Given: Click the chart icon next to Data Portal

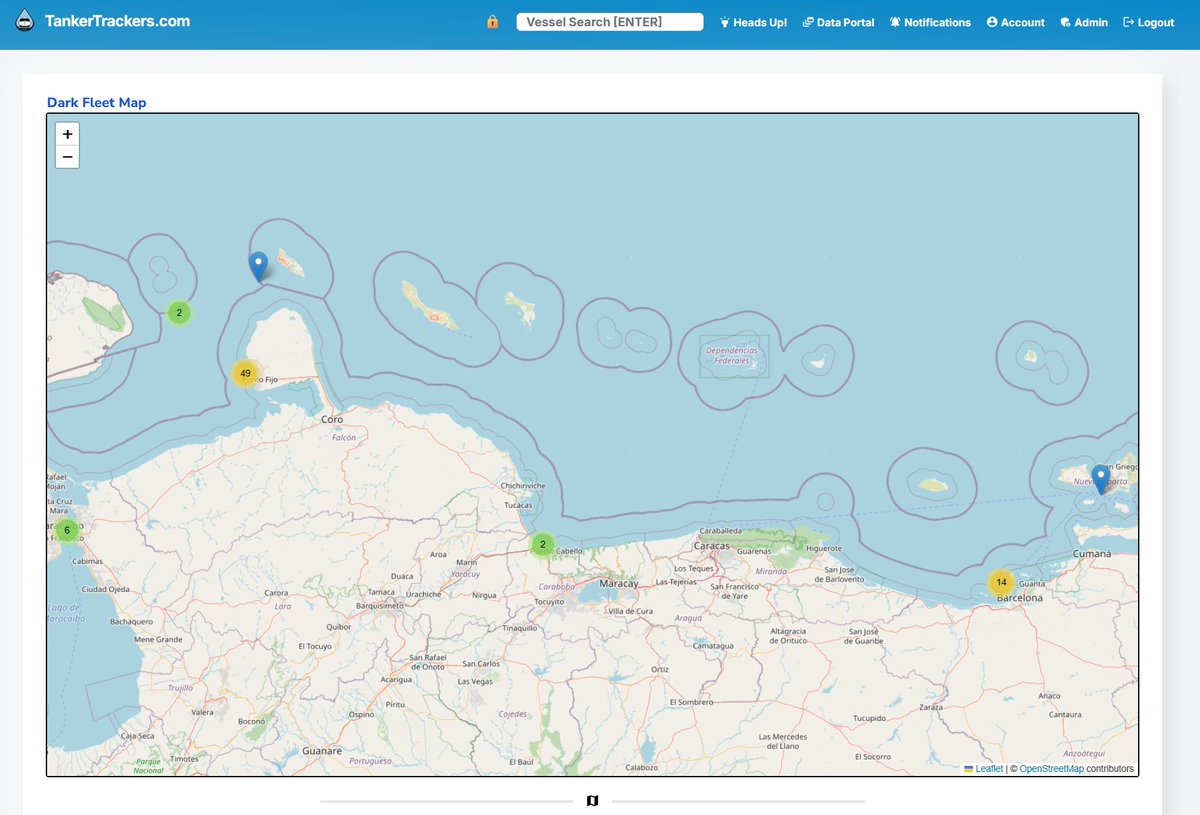Looking at the screenshot, I should point(807,21).
